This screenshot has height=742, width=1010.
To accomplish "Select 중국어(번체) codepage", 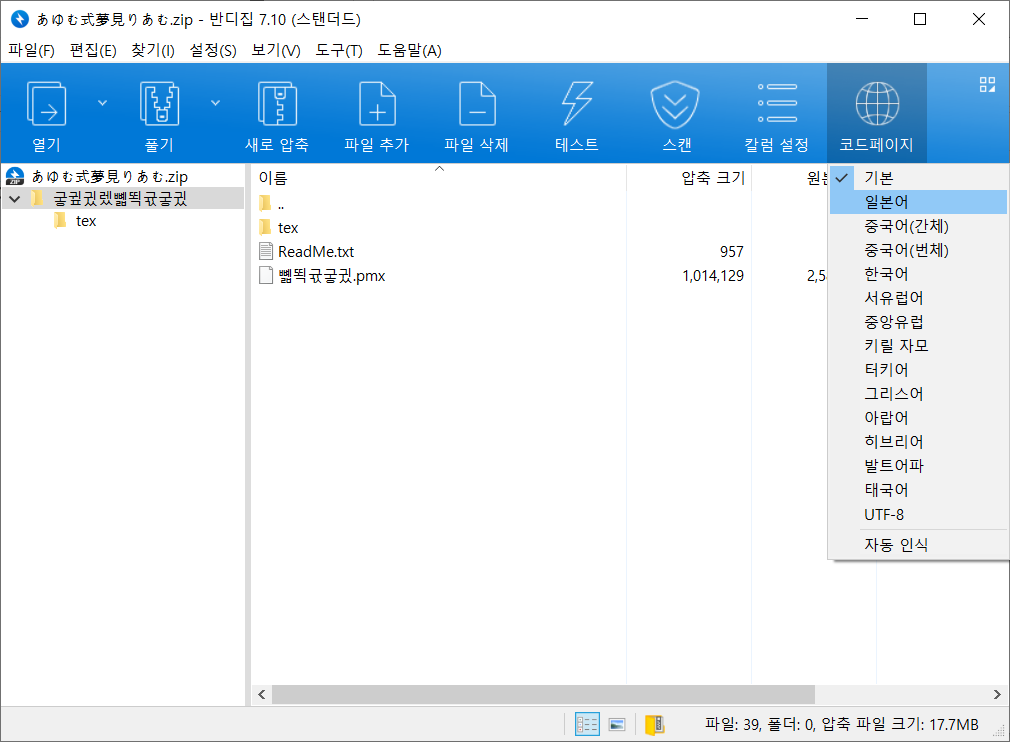I will click(x=918, y=250).
